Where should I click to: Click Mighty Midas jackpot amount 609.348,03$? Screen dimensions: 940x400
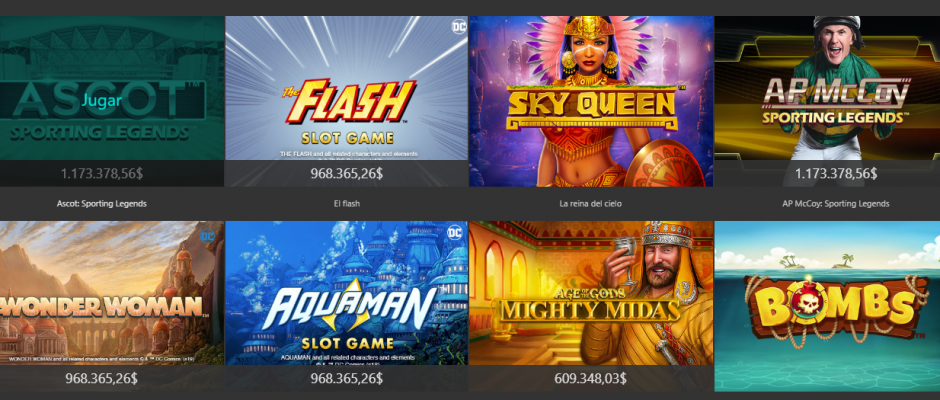click(x=591, y=378)
